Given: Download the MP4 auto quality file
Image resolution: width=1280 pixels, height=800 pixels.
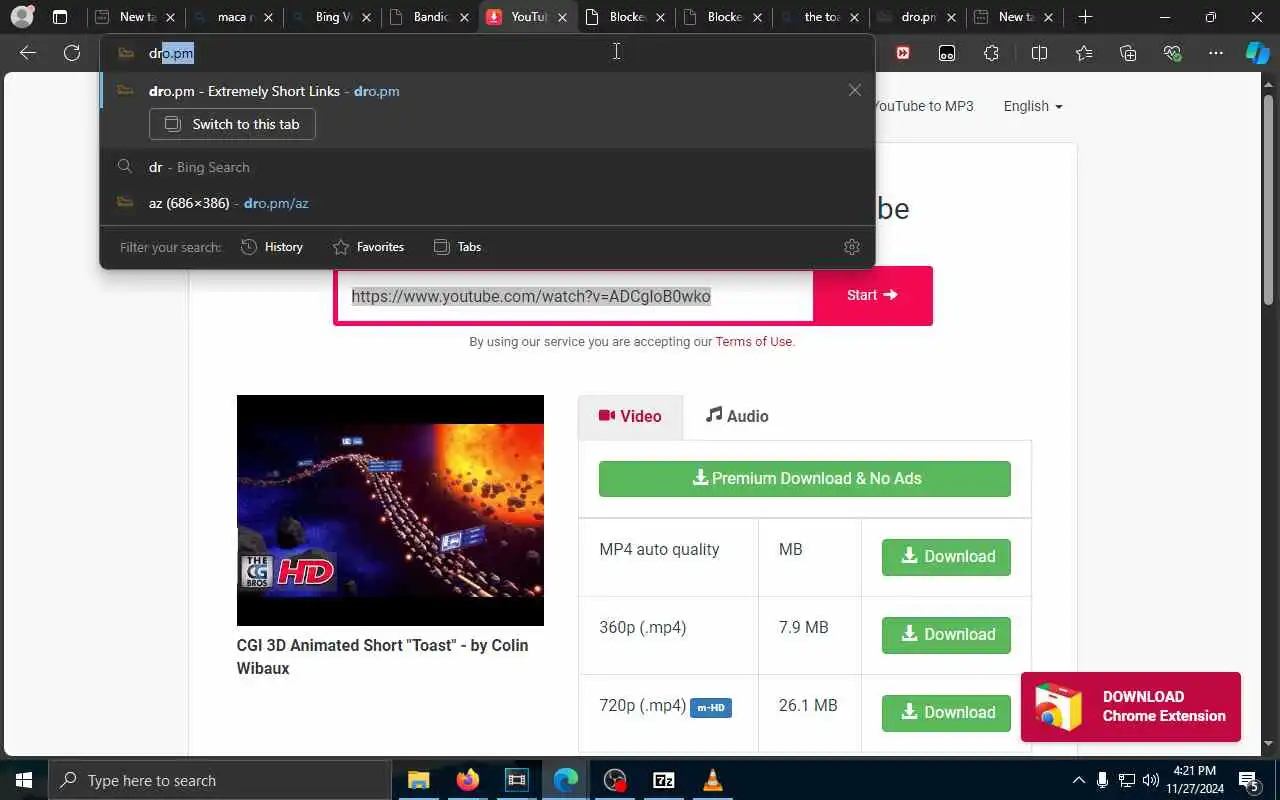Looking at the screenshot, I should click(x=946, y=557).
